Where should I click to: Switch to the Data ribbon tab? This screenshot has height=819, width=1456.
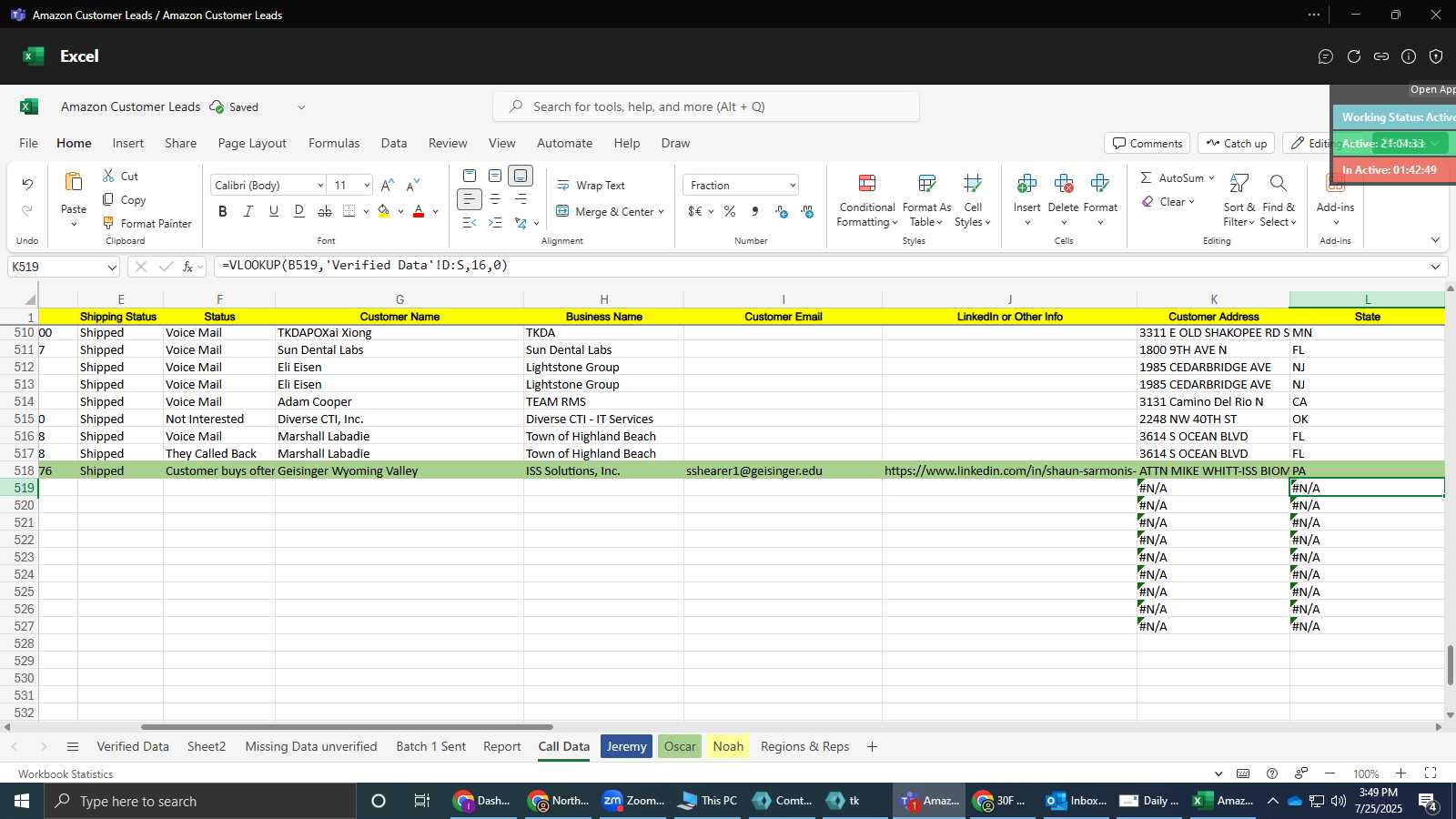click(394, 143)
